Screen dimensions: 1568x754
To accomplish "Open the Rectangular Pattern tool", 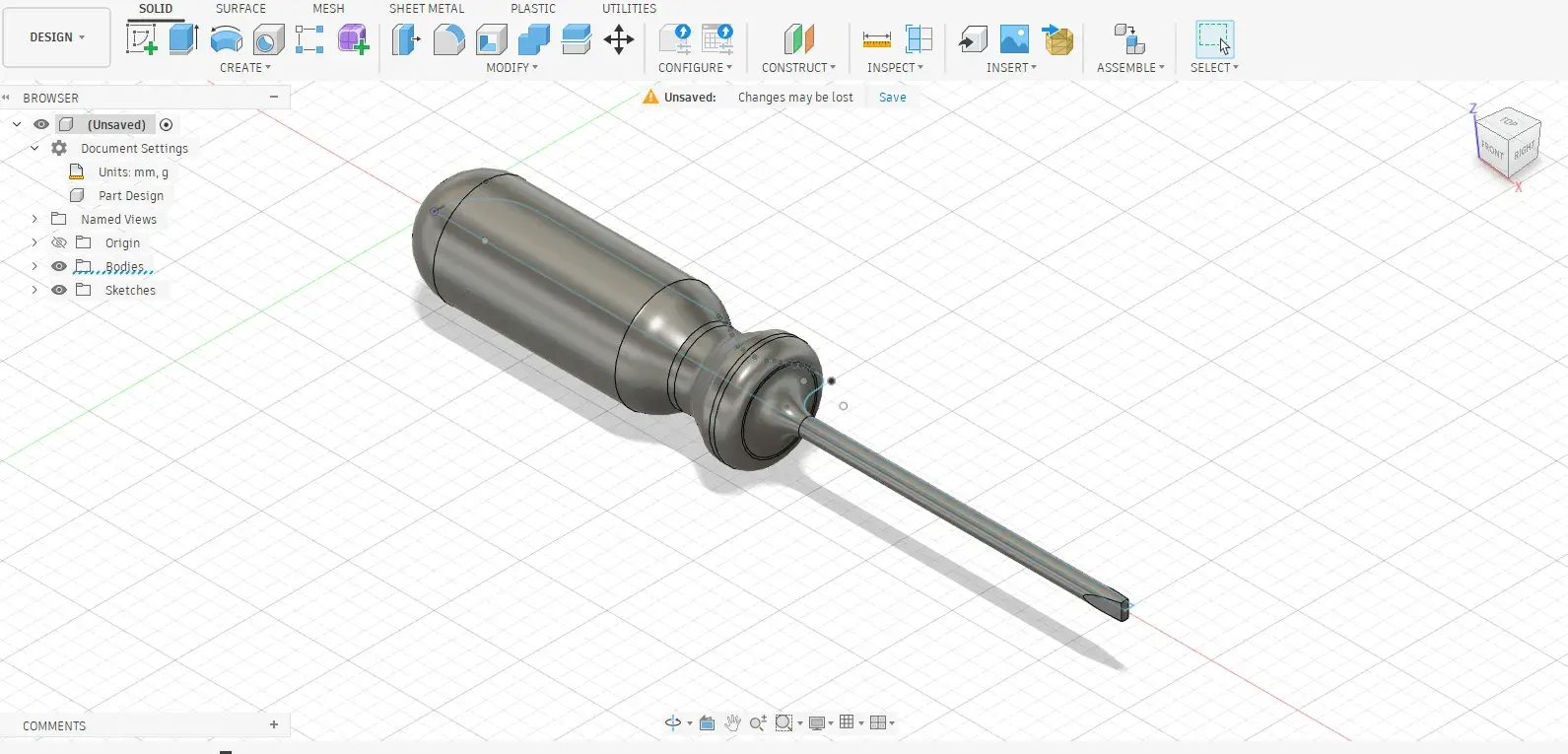I will point(309,39).
